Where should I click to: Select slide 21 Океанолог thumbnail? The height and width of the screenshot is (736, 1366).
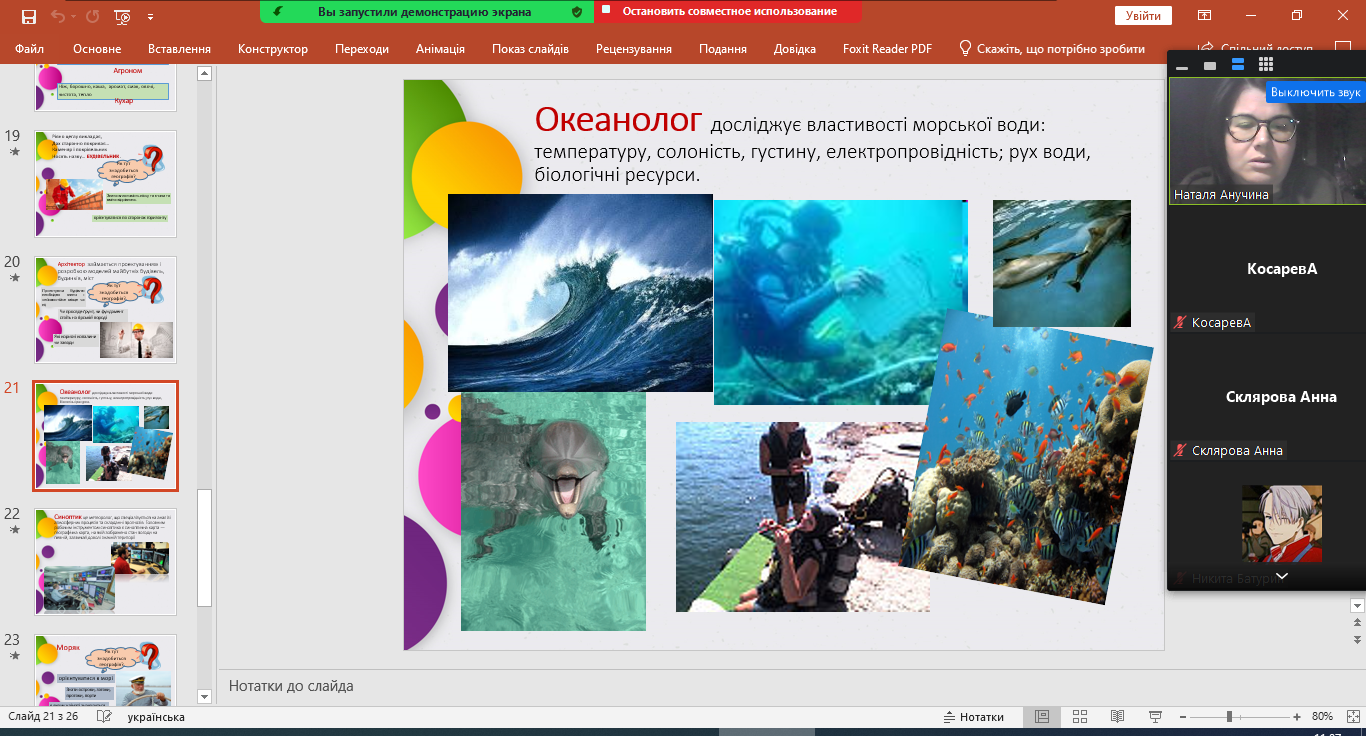point(105,436)
